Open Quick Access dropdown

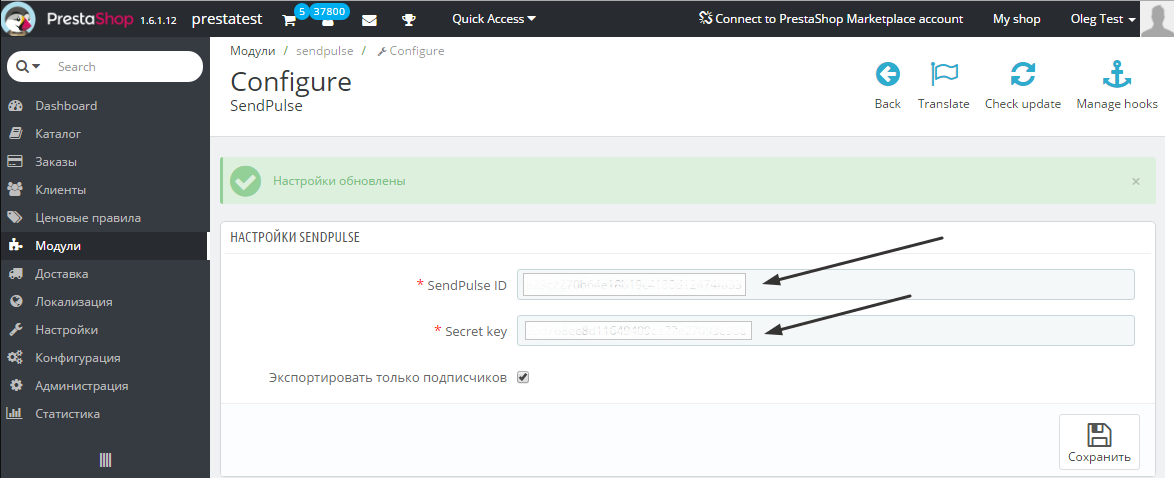493,19
